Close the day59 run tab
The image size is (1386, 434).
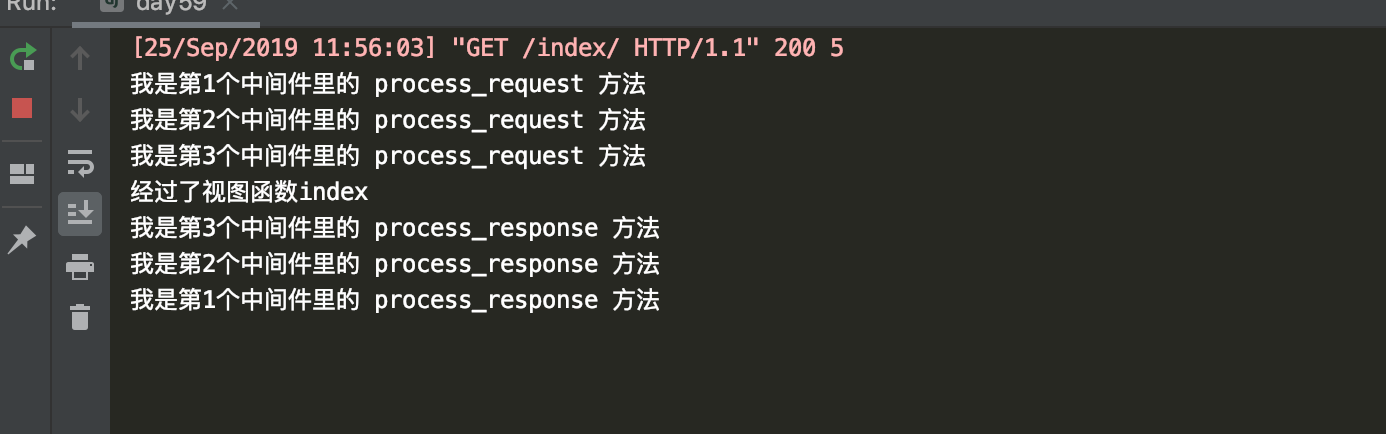pos(231,6)
